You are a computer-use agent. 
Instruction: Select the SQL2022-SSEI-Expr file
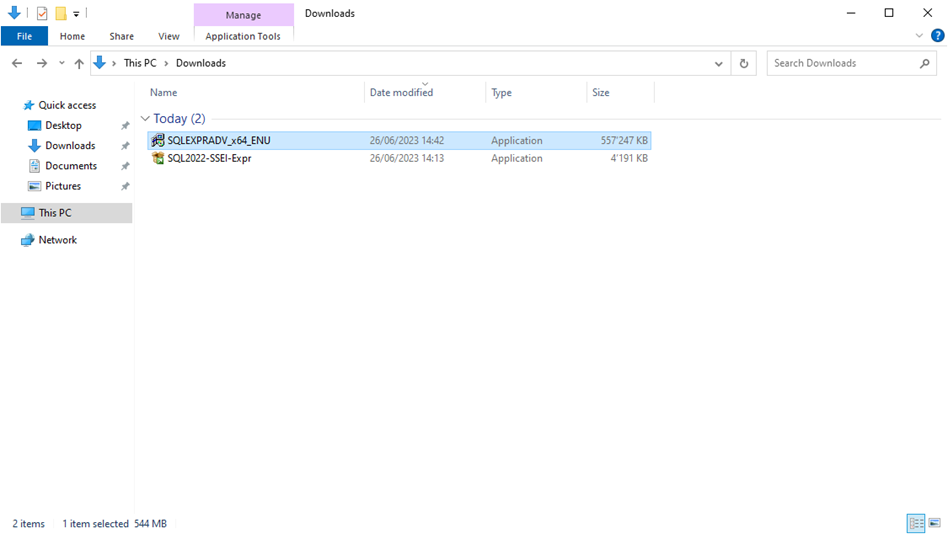399,158
